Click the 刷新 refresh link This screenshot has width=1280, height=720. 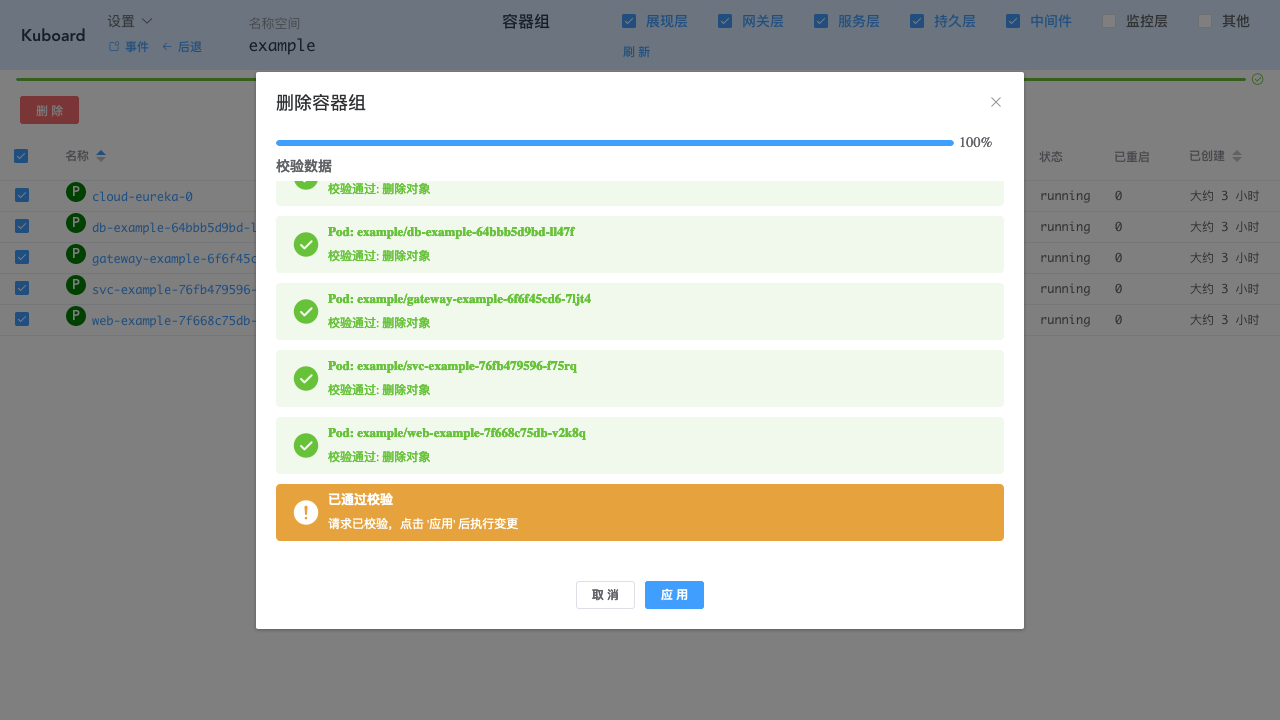coord(637,51)
